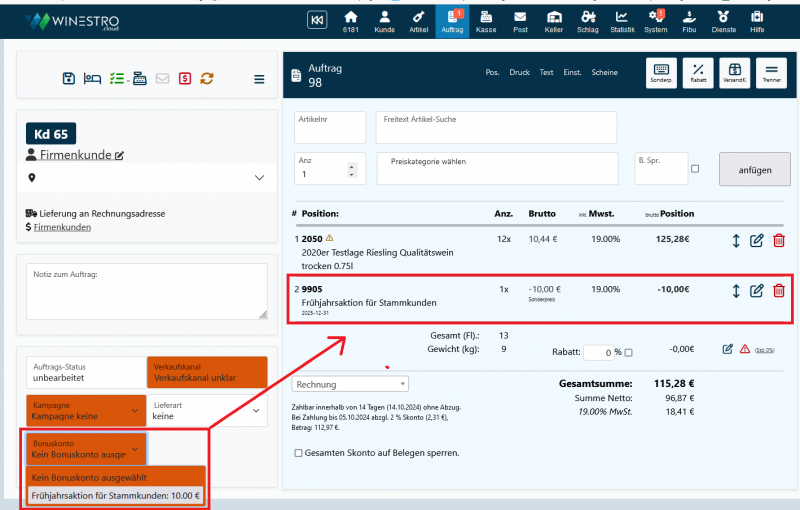Click the orange refresh arrows icon
Viewport: 800px width, 510px height.
(207, 79)
